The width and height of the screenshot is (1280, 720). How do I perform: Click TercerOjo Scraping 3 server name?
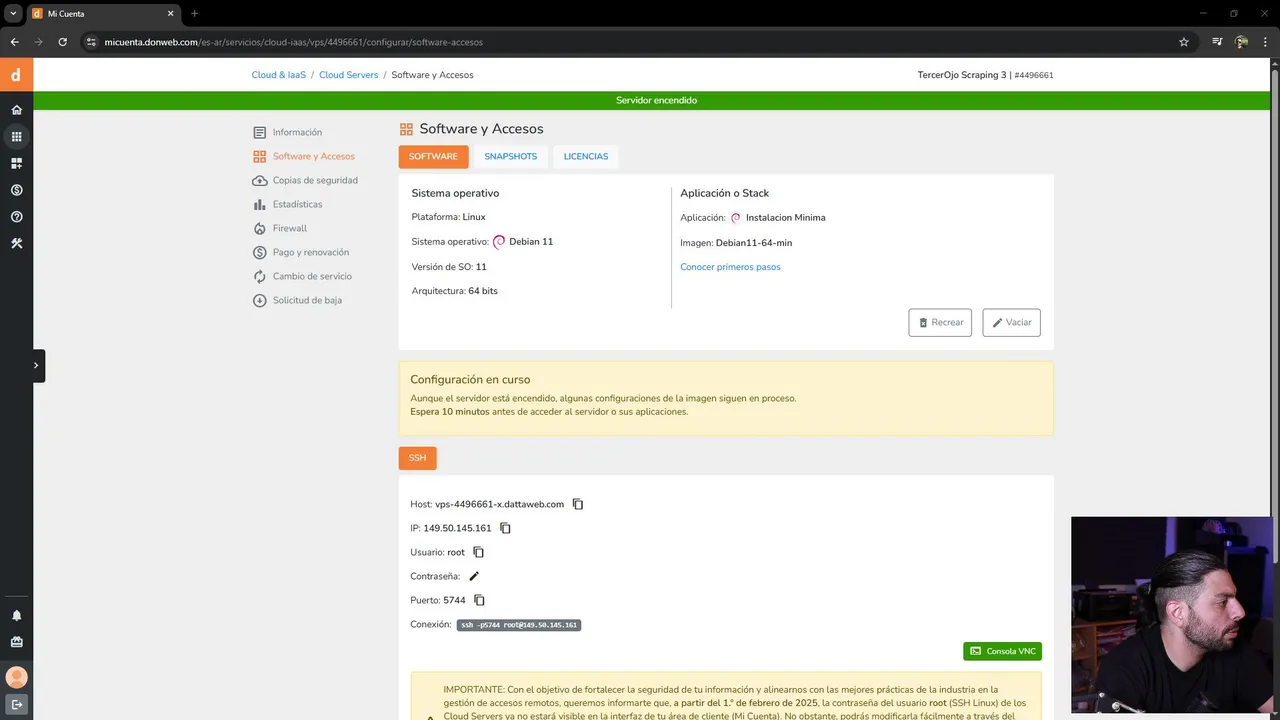pyautogui.click(x=962, y=75)
